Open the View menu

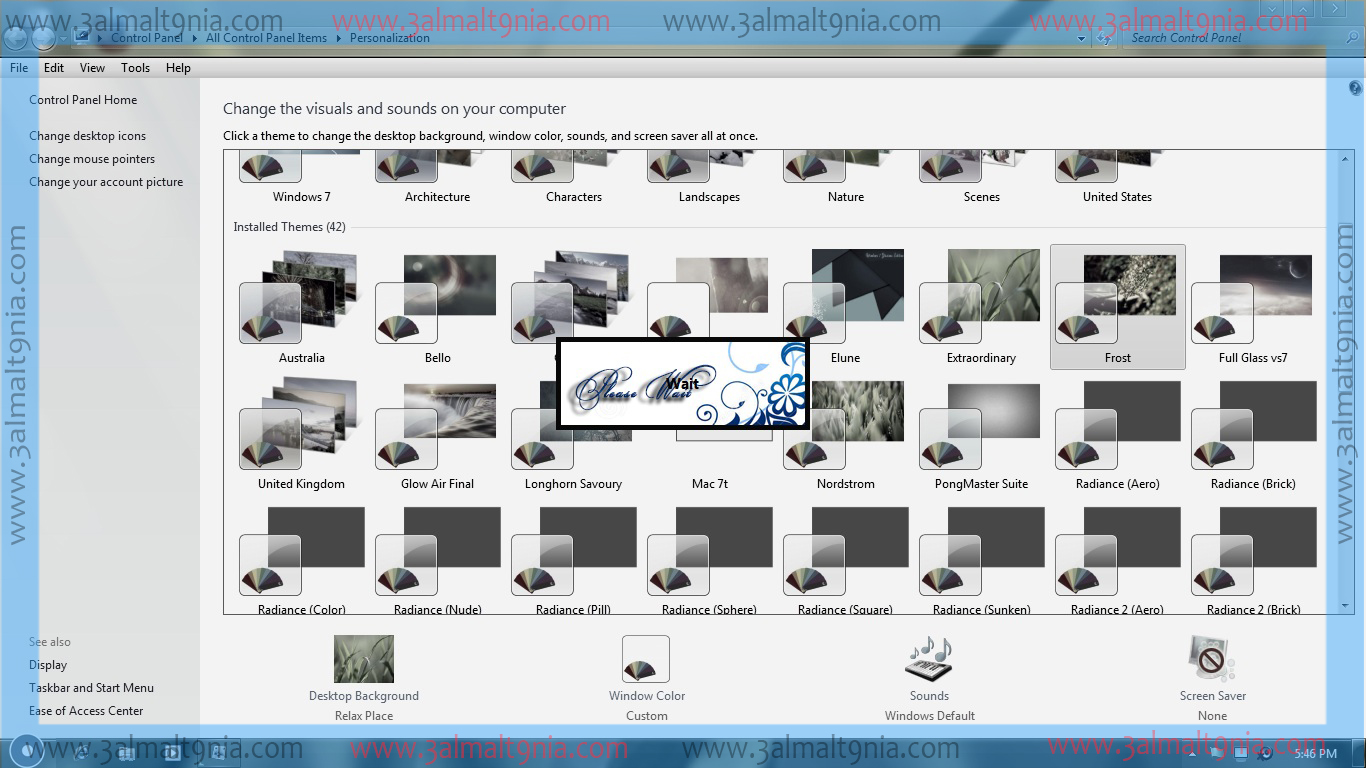[x=92, y=68]
